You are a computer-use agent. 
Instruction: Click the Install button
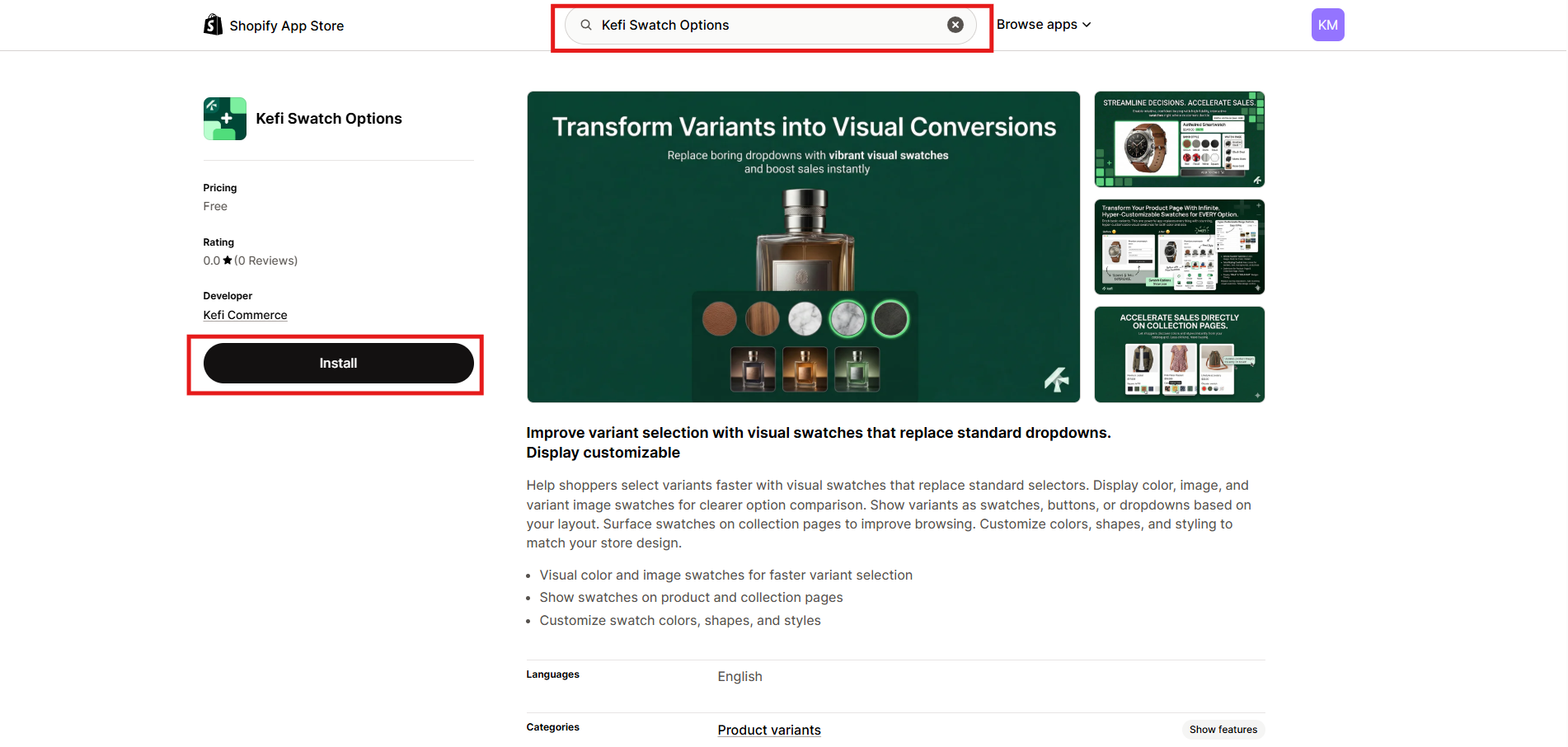338,364
